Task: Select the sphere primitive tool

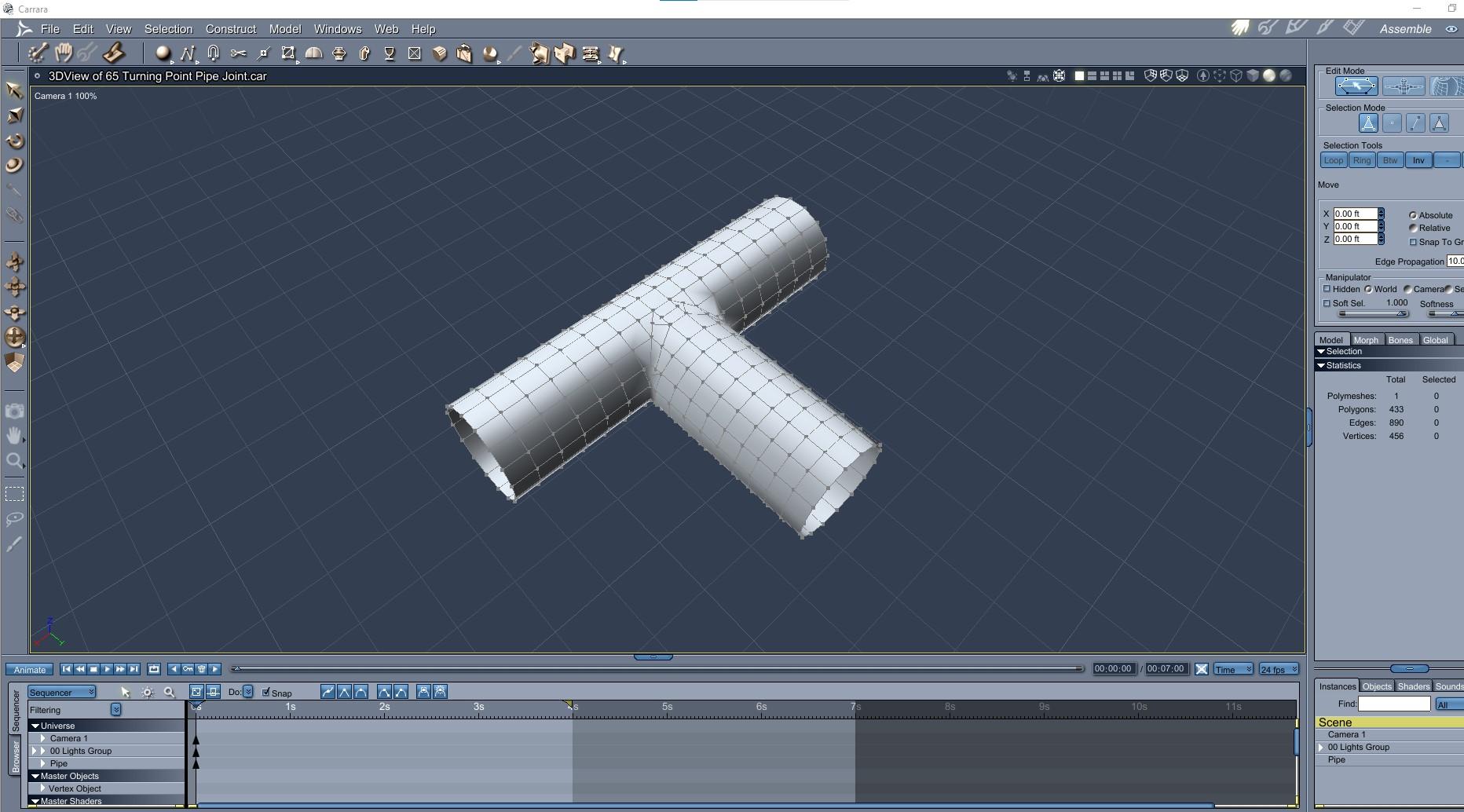Action: point(163,53)
